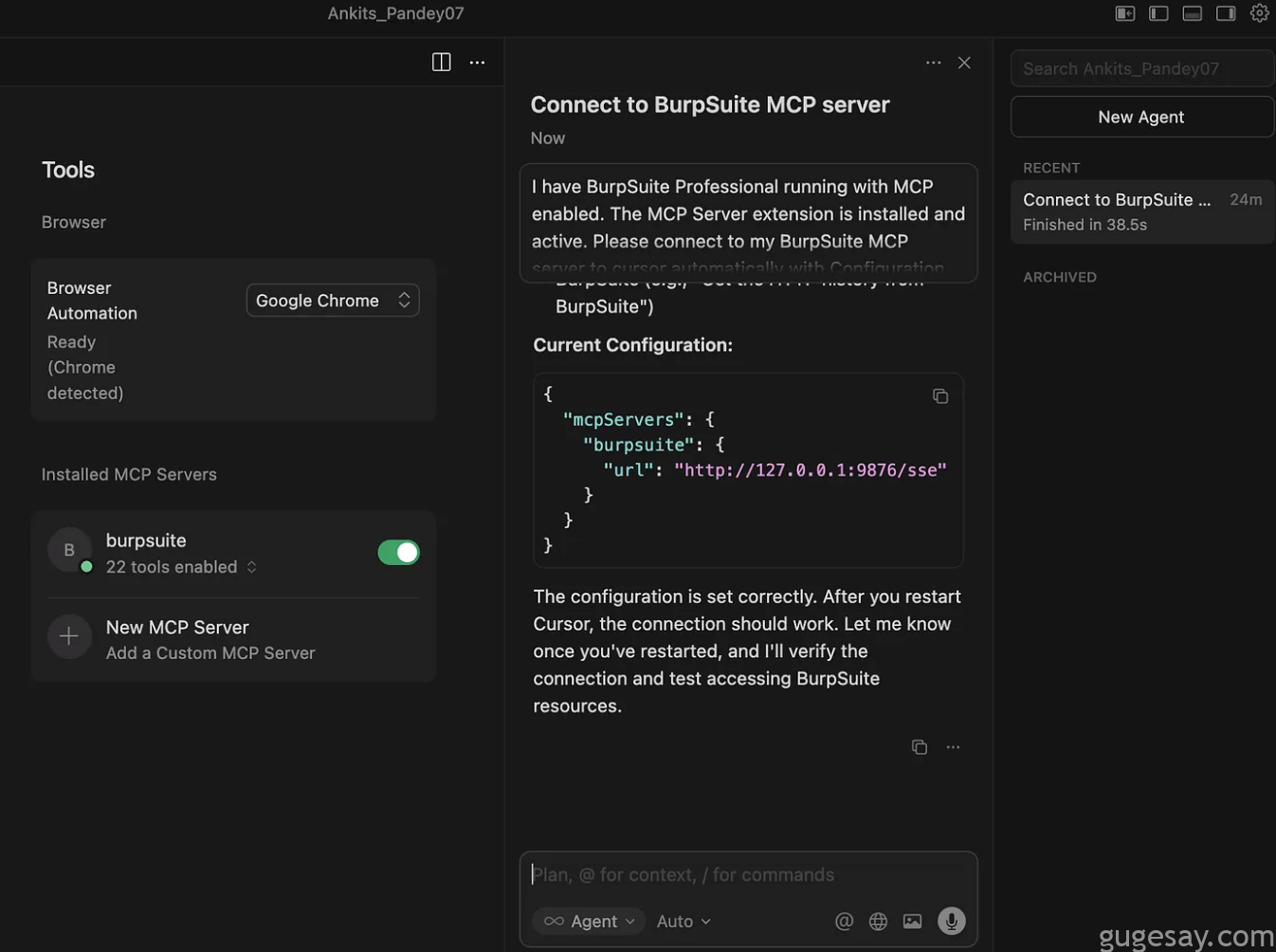
Task: Close the BurpSuite MCP chat panel
Action: point(964,63)
